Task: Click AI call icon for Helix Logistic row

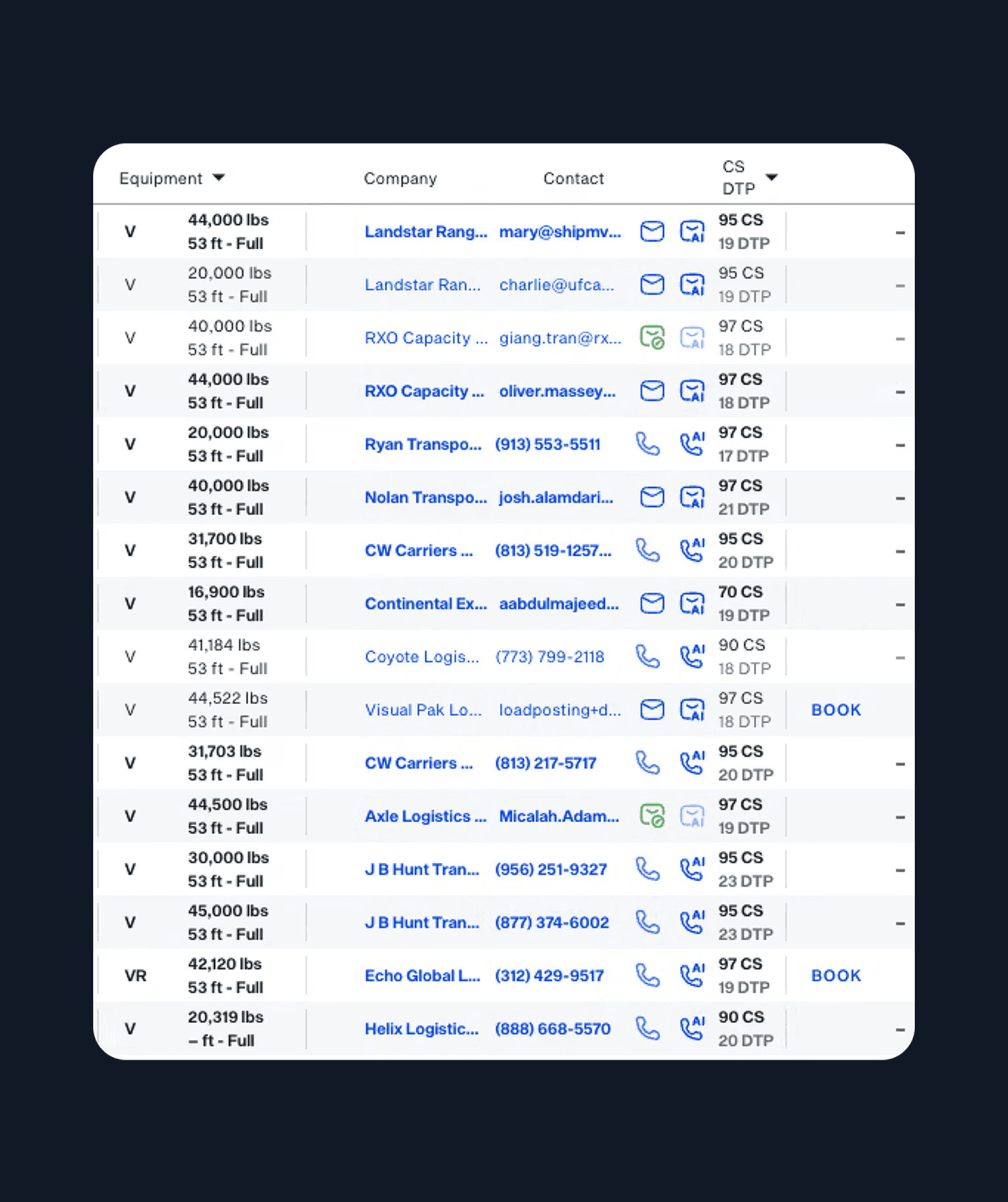Action: tap(692, 1029)
